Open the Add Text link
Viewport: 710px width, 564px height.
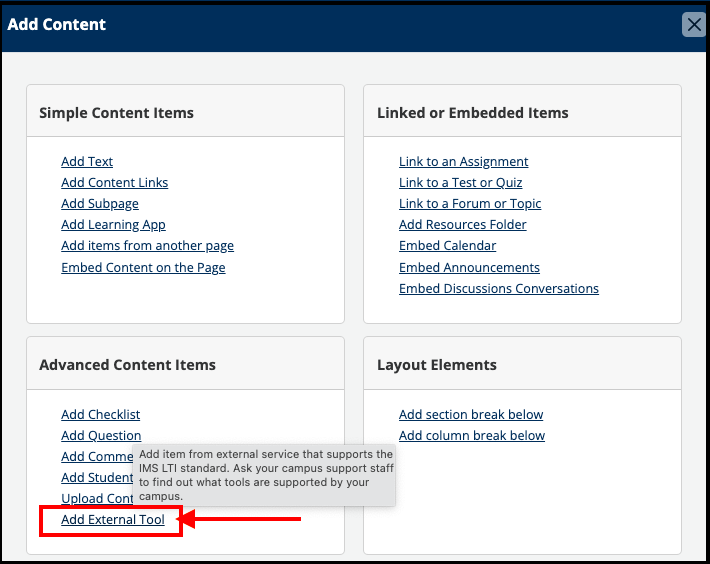pos(87,162)
